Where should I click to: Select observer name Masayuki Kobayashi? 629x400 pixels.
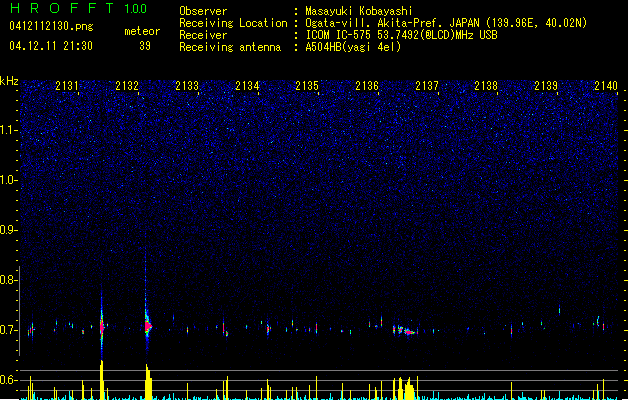(359, 11)
